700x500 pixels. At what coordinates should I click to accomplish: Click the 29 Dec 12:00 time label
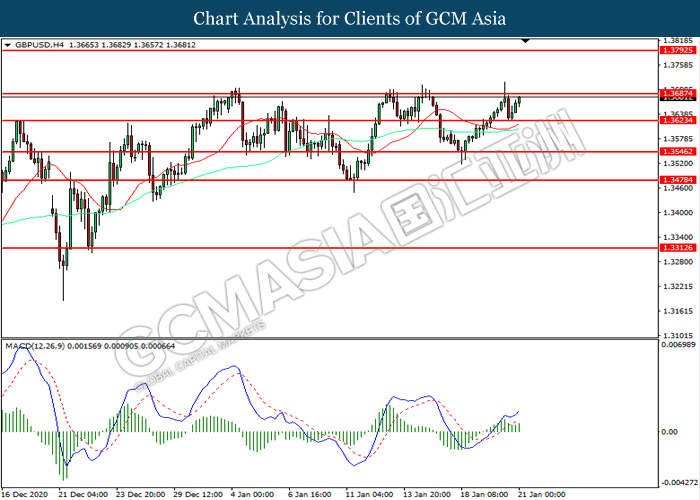click(x=198, y=494)
